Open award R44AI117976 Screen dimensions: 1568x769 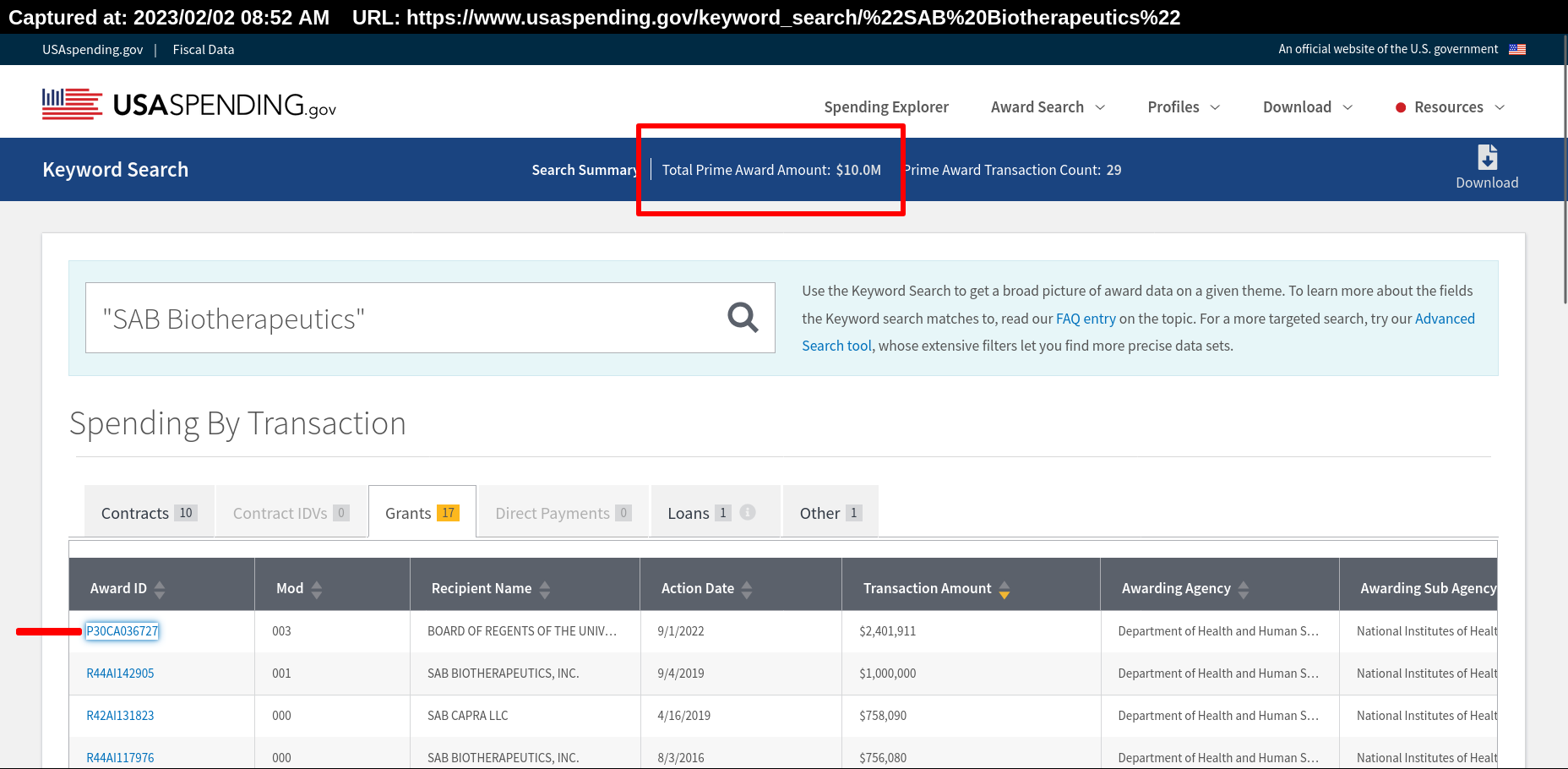(120, 758)
